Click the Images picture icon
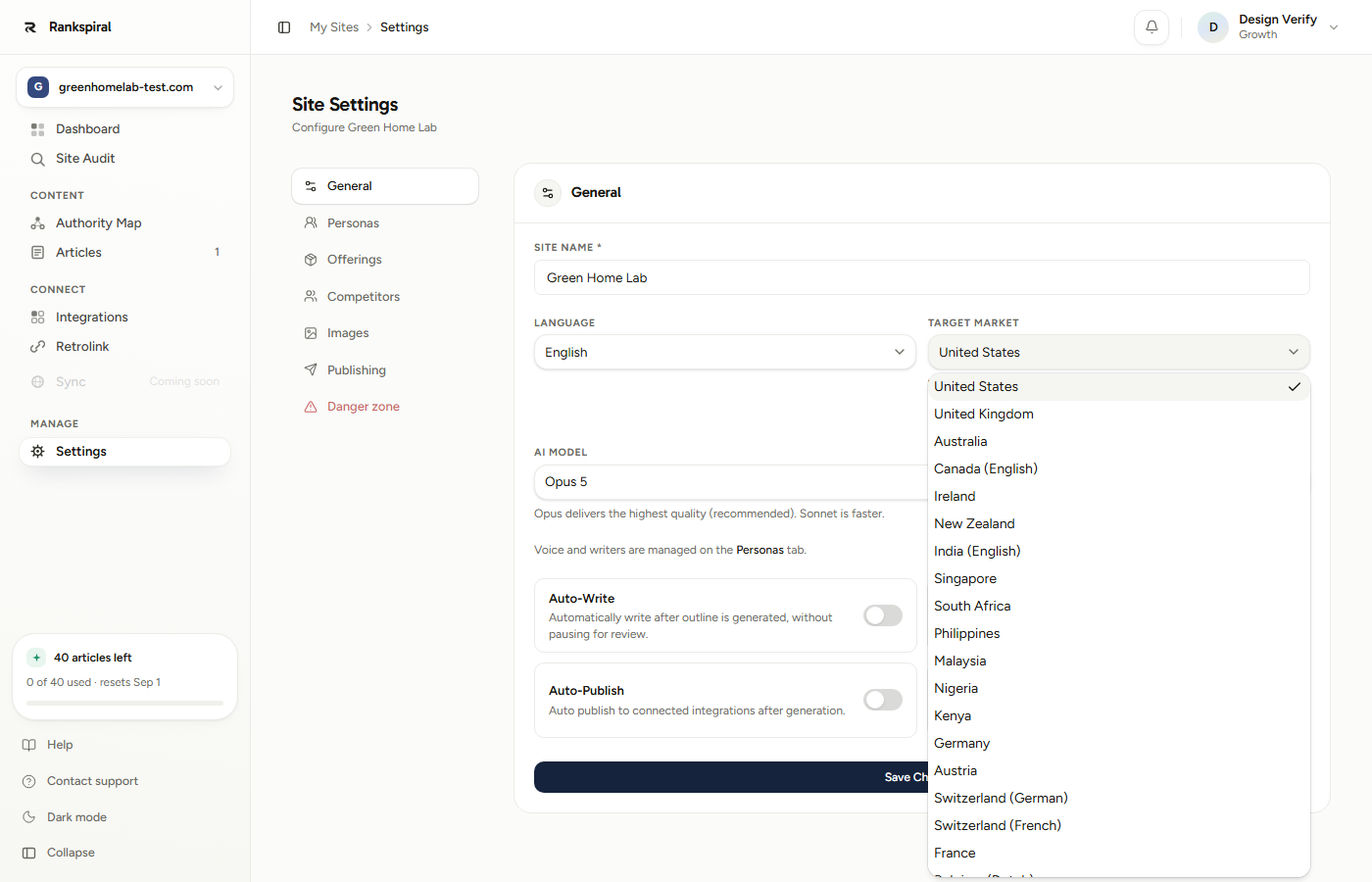Viewport: 1372px width, 882px height. (x=311, y=333)
